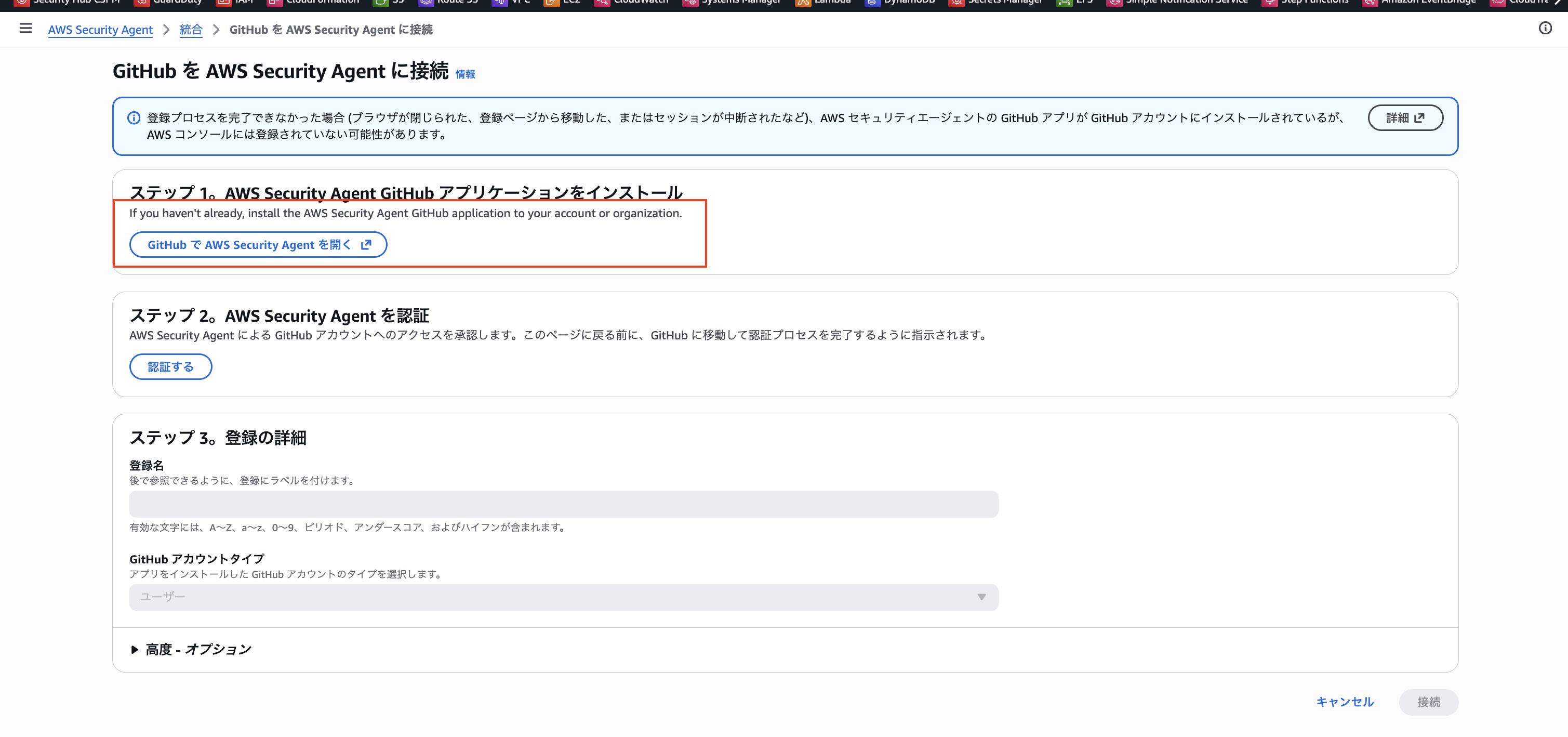1568x737 pixels.
Task: Open the GitHub アカウントタイプ dropdown
Action: tap(563, 597)
